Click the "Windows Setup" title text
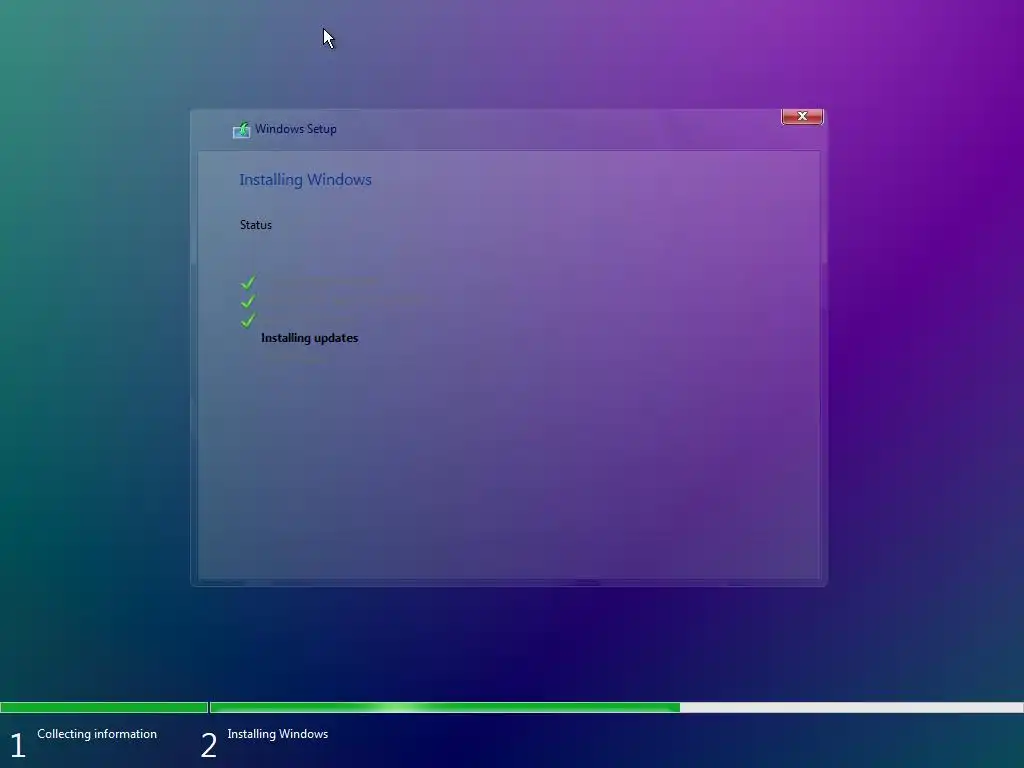The height and width of the screenshot is (768, 1024). [296, 129]
